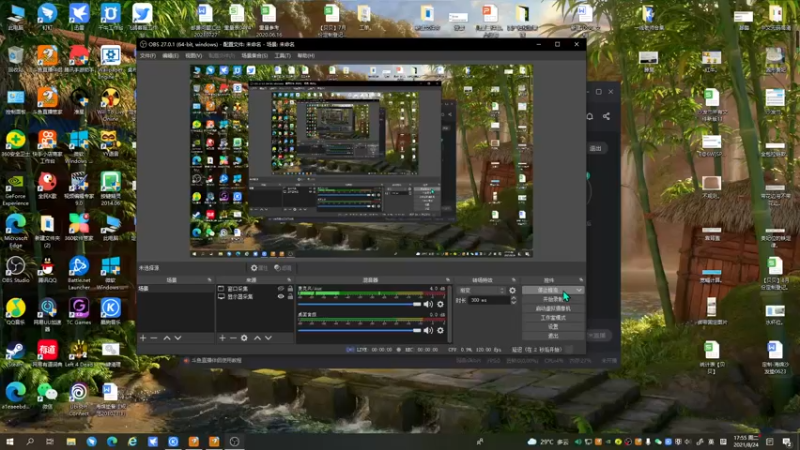Open the 视图(V) menu in OBS
This screenshot has height=450, width=800.
pos(193,56)
